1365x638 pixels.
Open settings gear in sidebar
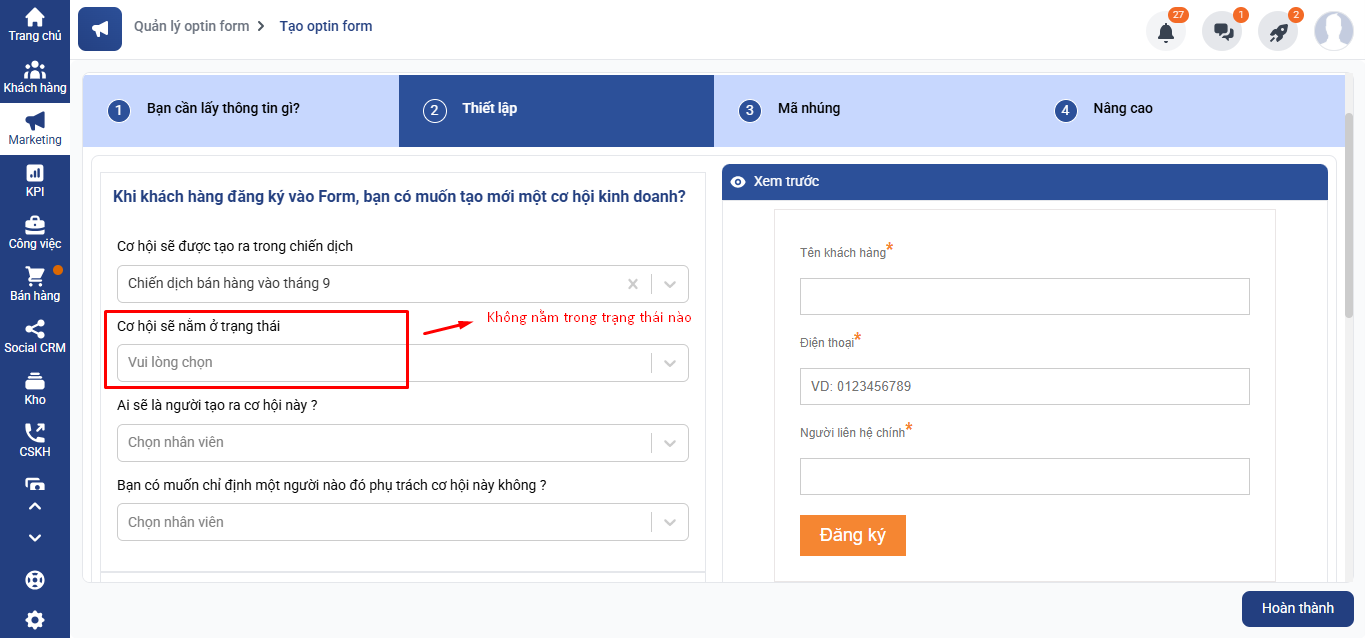(35, 619)
